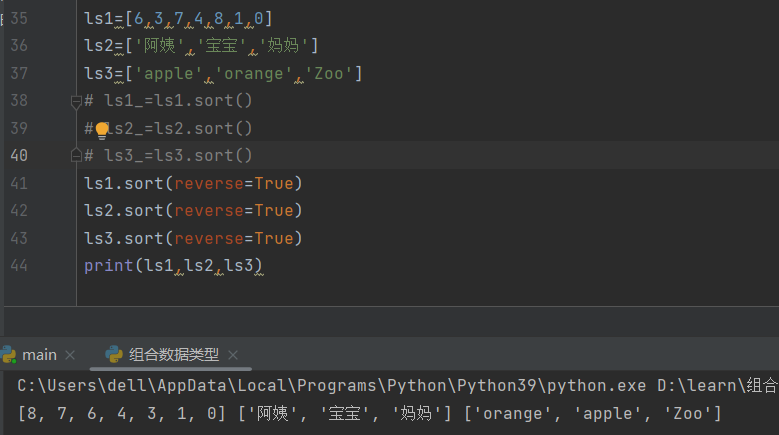The height and width of the screenshot is (435, 779).
Task: Click ['orange', 'apple', 'Zoo'] console output
Action: (593, 413)
